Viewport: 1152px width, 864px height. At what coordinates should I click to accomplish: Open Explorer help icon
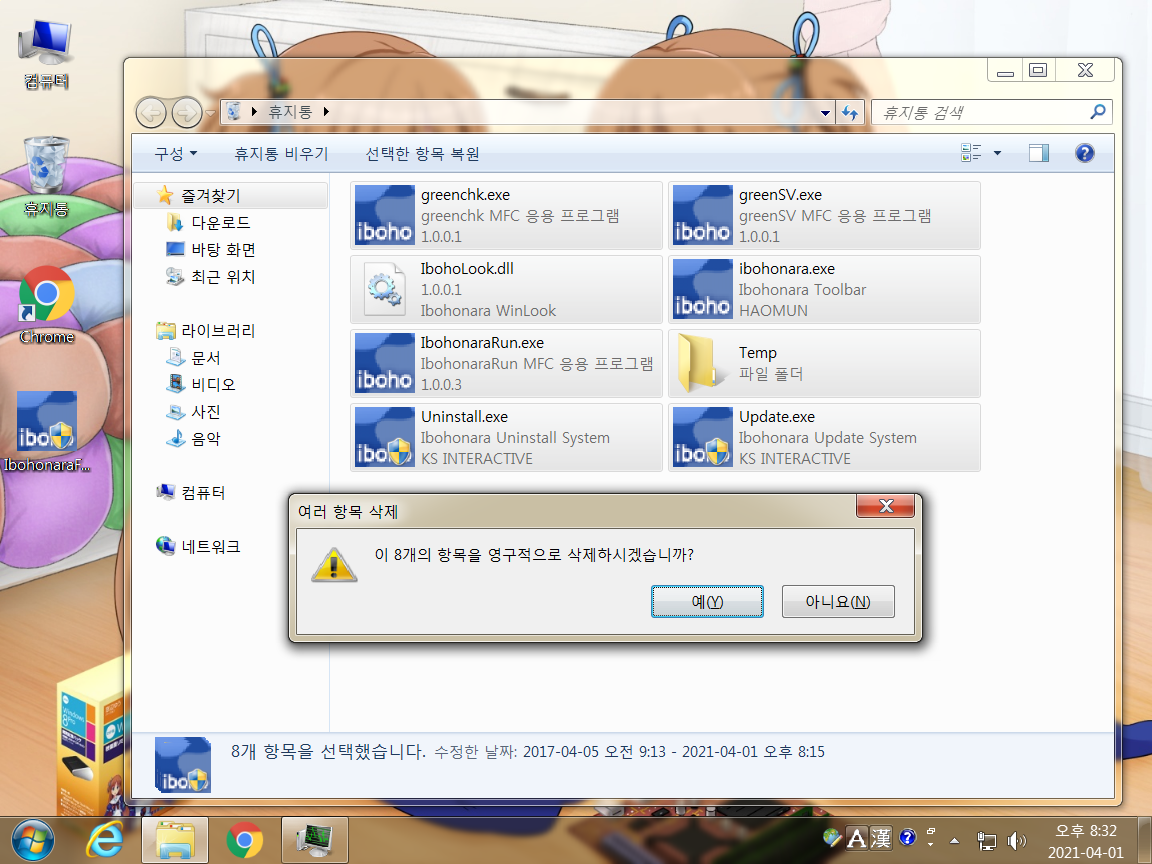click(x=1084, y=153)
